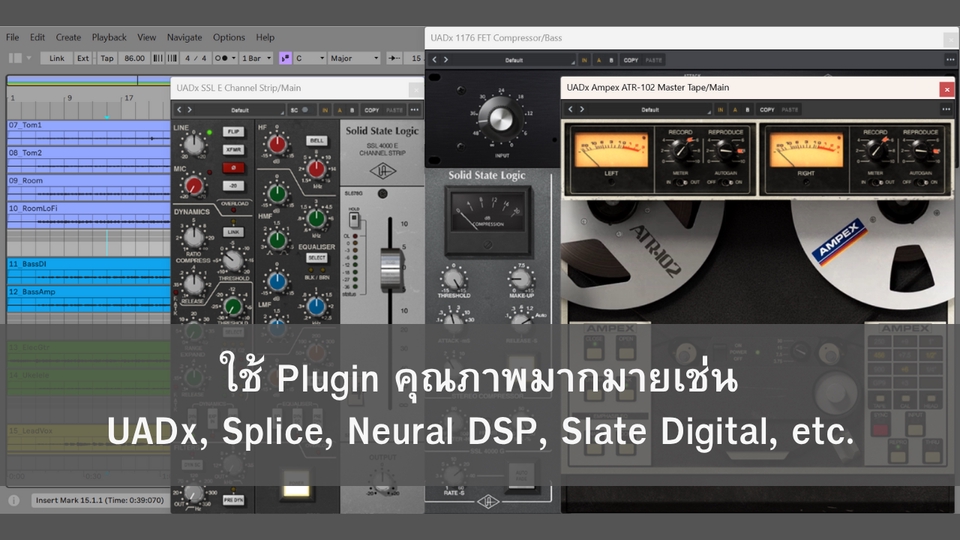This screenshot has width=960, height=540.
Task: Select the 11_BassDI track
Action: [88, 264]
